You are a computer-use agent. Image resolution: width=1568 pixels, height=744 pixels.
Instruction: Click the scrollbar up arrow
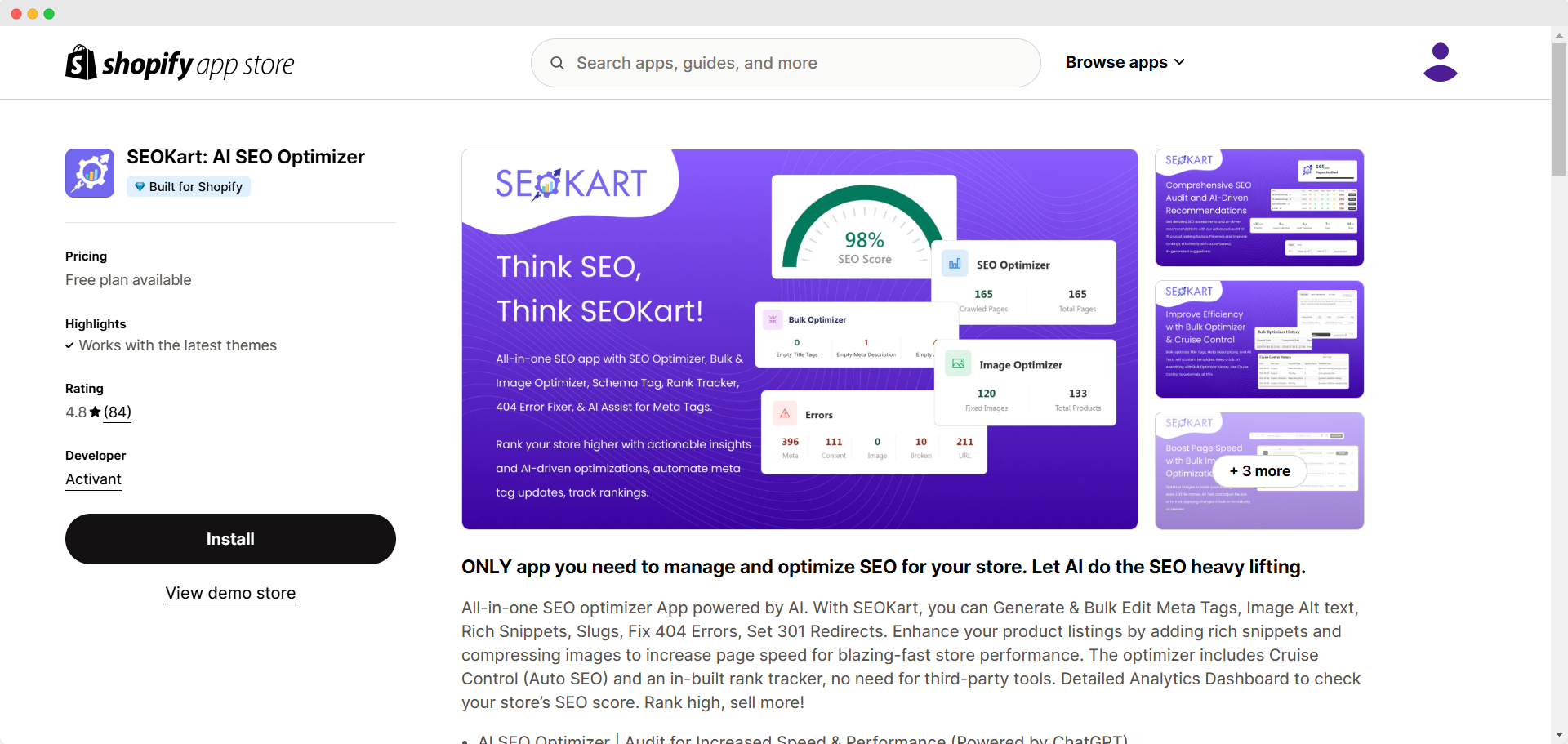point(1559,35)
